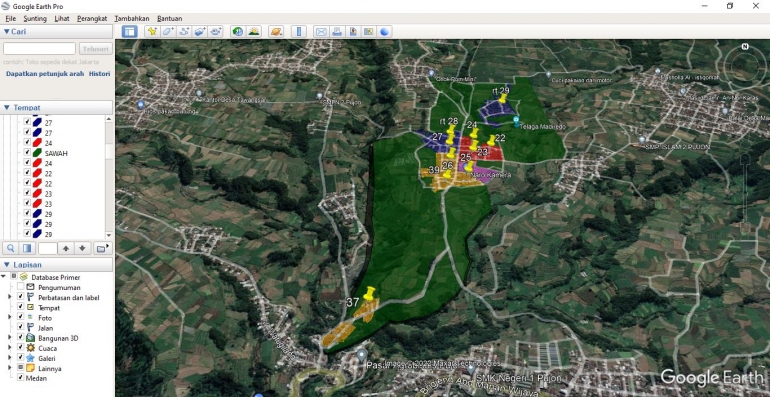Disable the Jalan layer checkbox
This screenshot has width=770, height=397.
pos(20,327)
